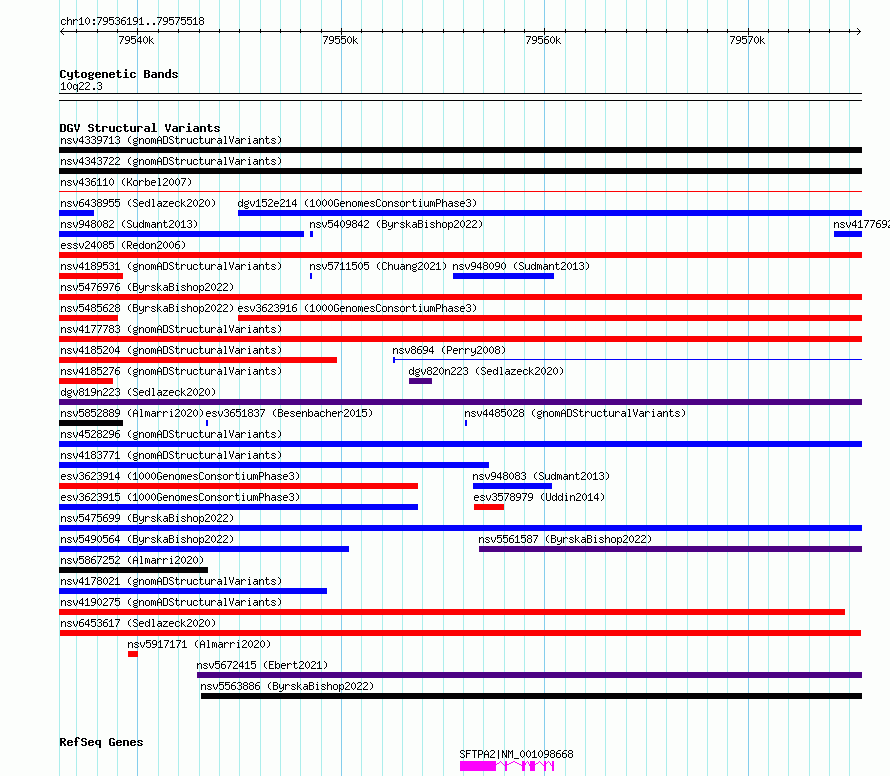Click nsv5563886 (ByrskaBishop2022) label

pos(287,686)
